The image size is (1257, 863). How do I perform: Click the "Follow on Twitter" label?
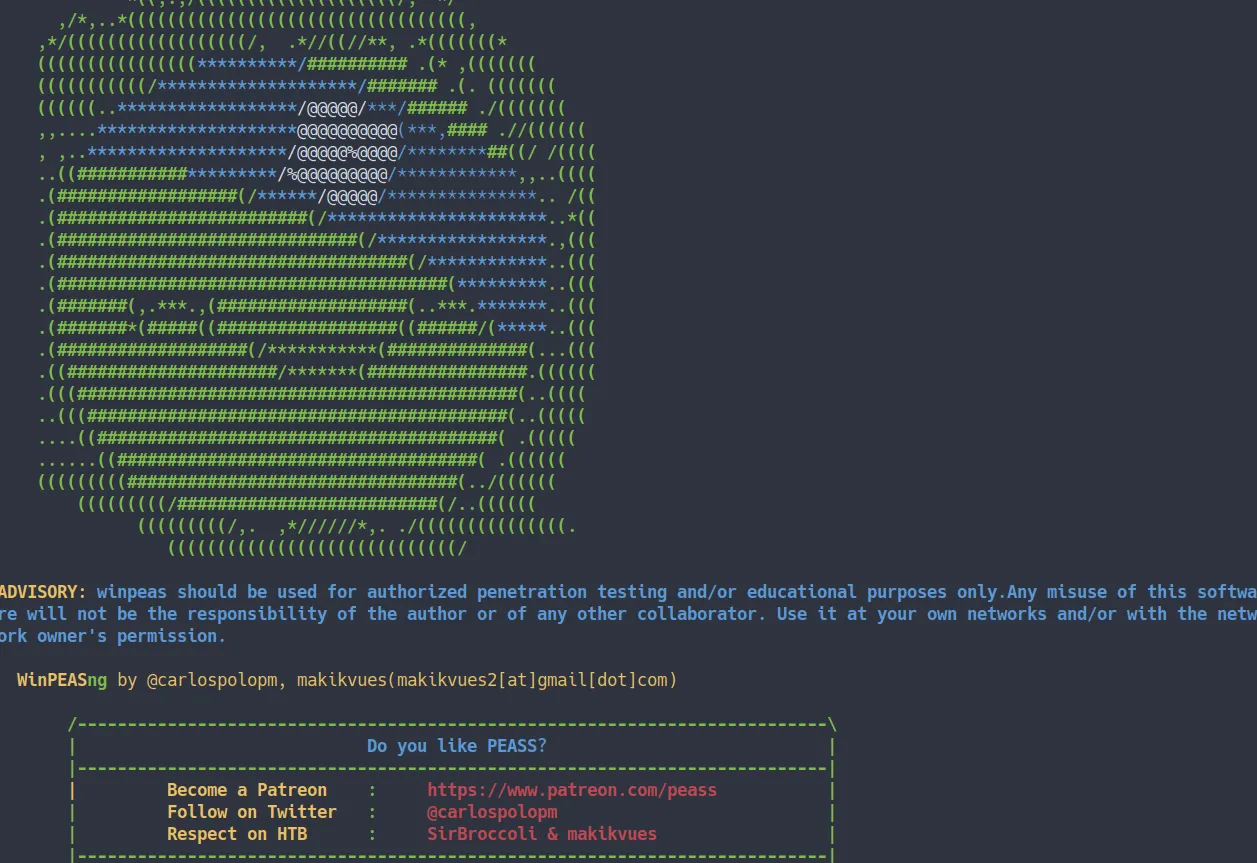(252, 812)
